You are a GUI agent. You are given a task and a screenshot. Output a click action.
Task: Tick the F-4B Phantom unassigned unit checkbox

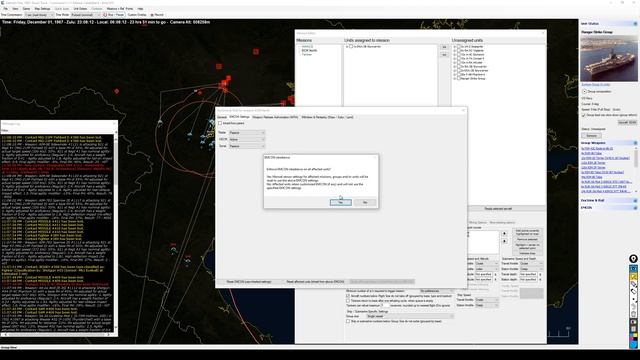[458, 75]
